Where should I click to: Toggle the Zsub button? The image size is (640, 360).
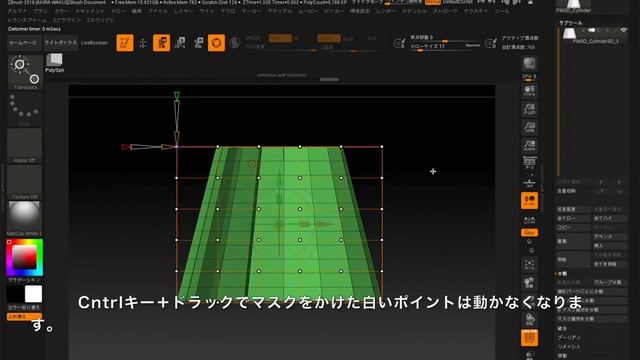pos(348,38)
